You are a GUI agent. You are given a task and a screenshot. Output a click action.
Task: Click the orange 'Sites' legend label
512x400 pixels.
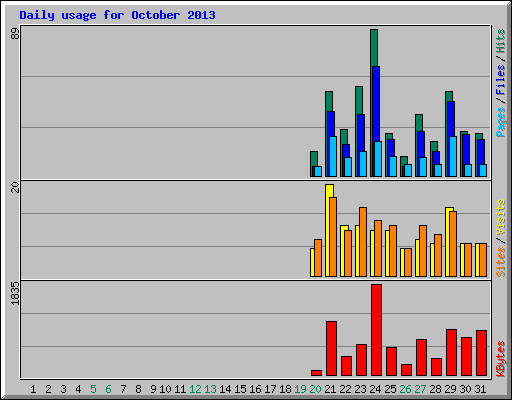coord(500,262)
